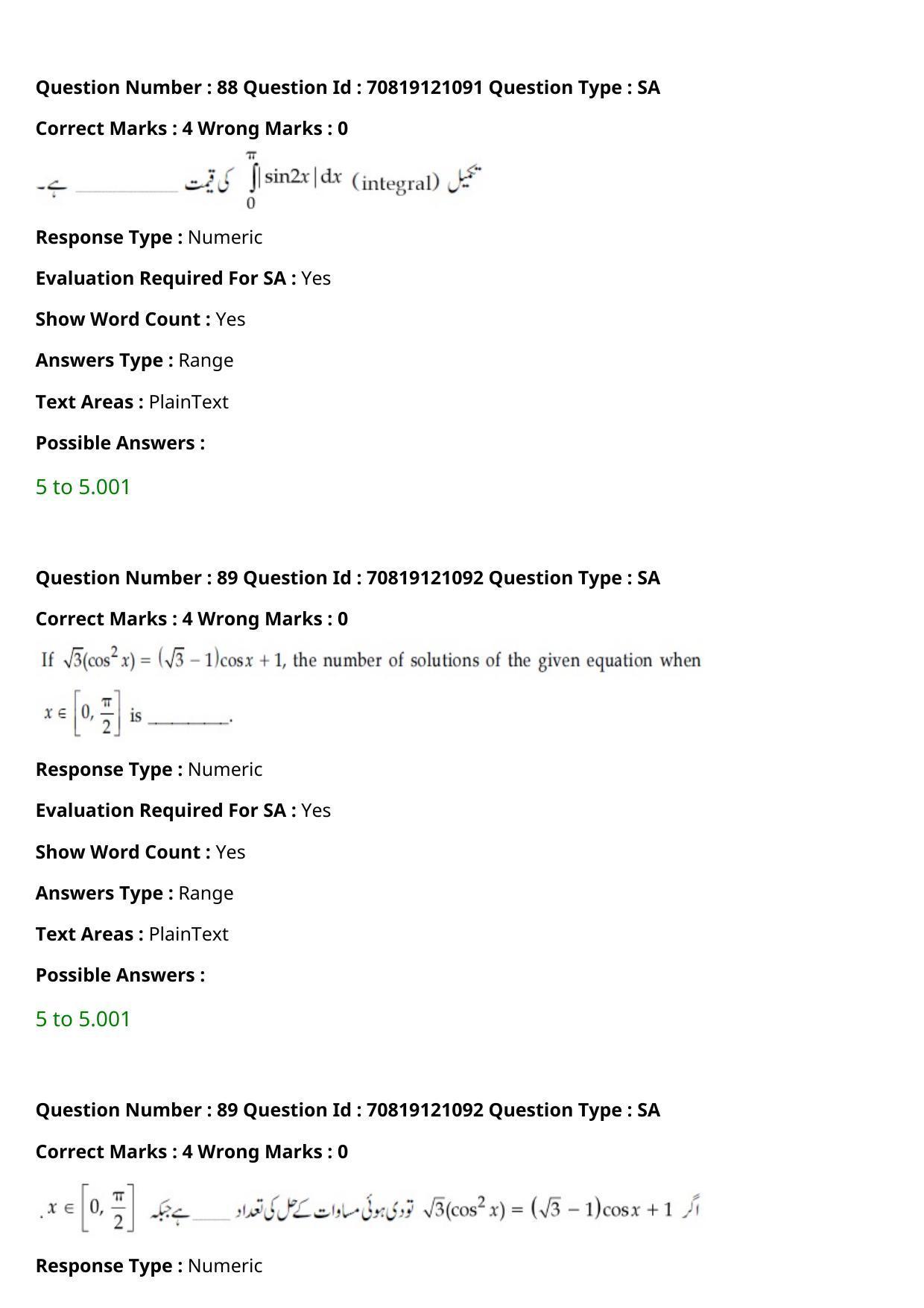Click "Answers Type : Range" in Question 89
Screen dimensions: 924x1308
click(x=135, y=893)
